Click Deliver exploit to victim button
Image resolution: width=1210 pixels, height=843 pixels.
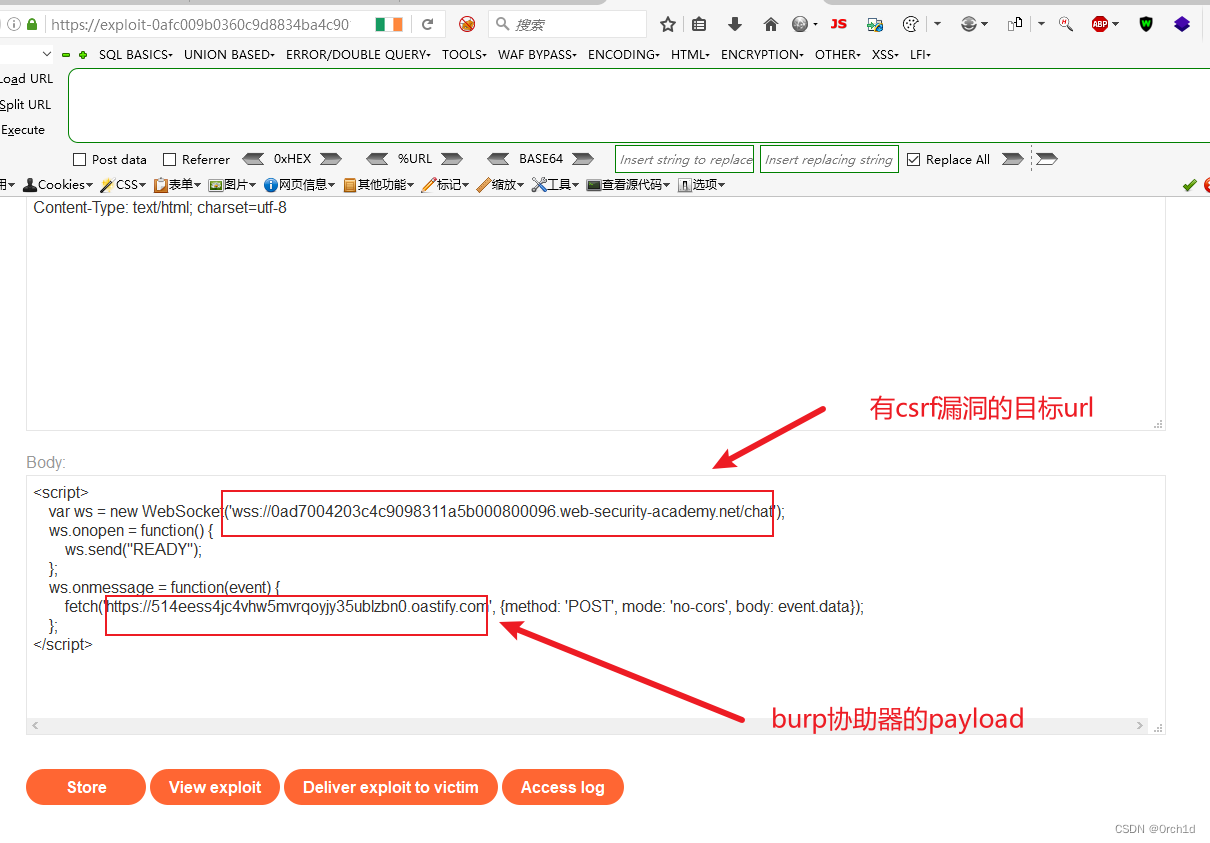tap(391, 787)
